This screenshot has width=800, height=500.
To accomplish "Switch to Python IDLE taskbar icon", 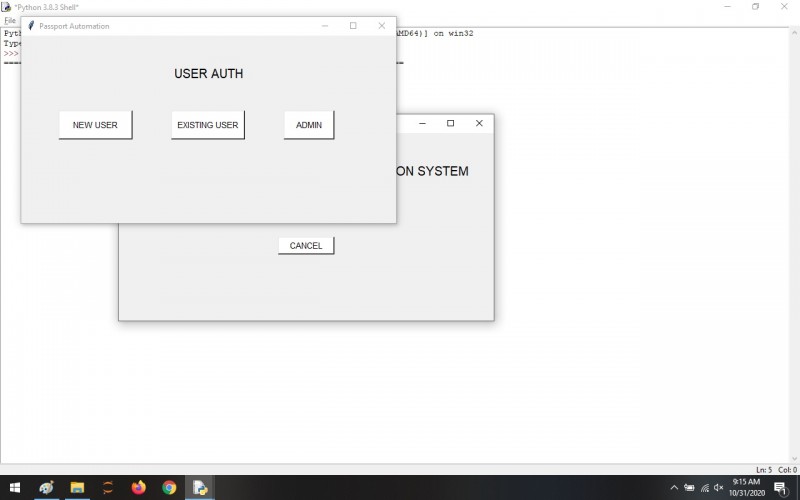I will (199, 488).
